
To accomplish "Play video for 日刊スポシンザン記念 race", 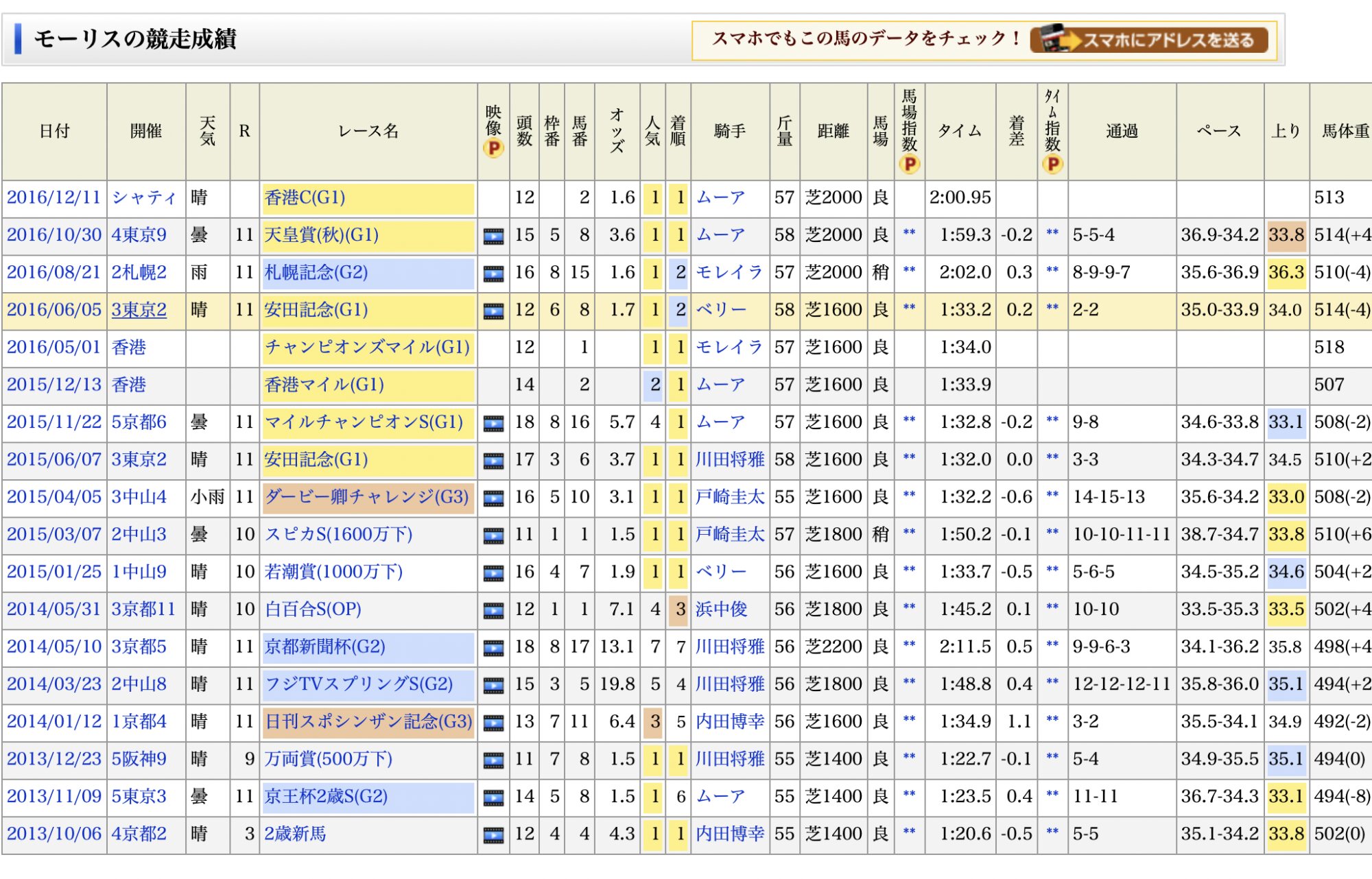I will point(493,723).
